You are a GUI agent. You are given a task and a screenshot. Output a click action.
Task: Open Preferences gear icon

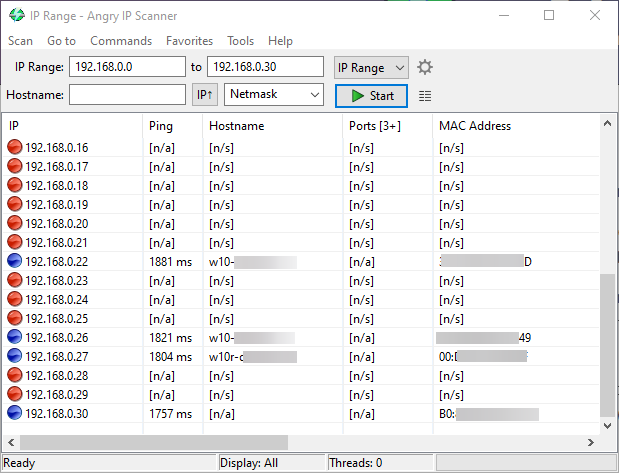pyautogui.click(x=425, y=67)
